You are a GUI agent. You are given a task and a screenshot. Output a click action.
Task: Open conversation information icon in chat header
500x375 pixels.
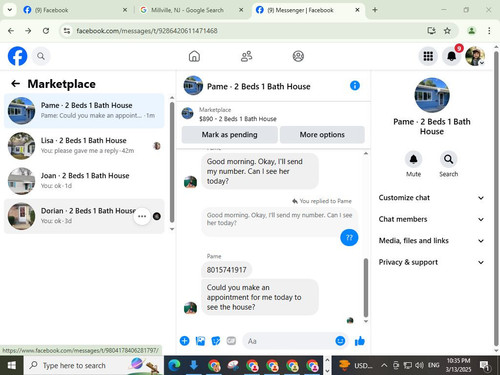coord(355,86)
